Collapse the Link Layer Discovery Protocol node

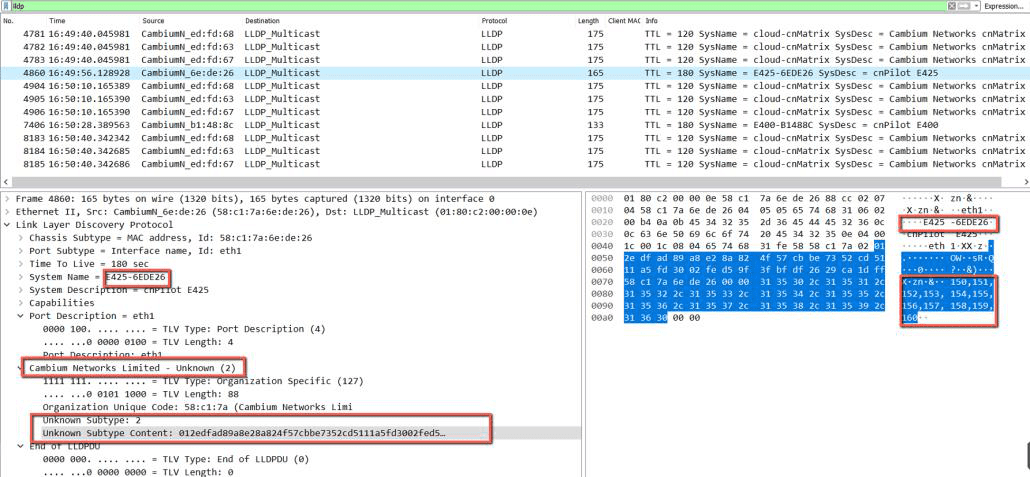(8, 225)
